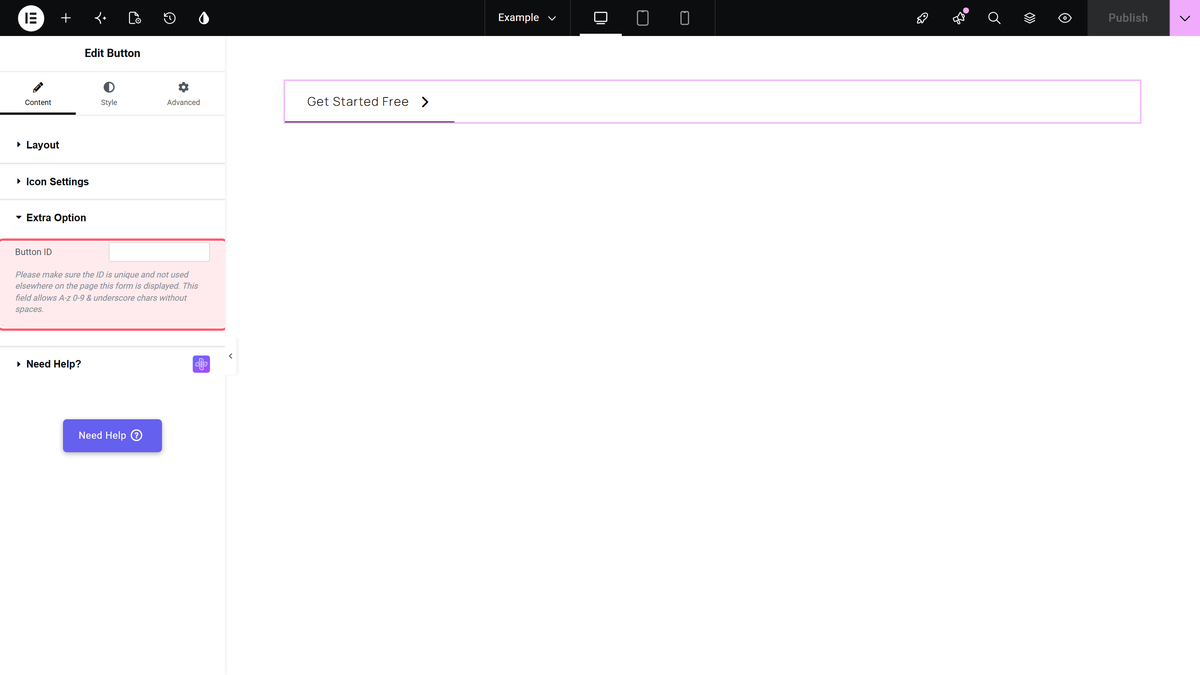Open the page settings document icon
Image resolution: width=1200 pixels, height=675 pixels.
click(135, 18)
